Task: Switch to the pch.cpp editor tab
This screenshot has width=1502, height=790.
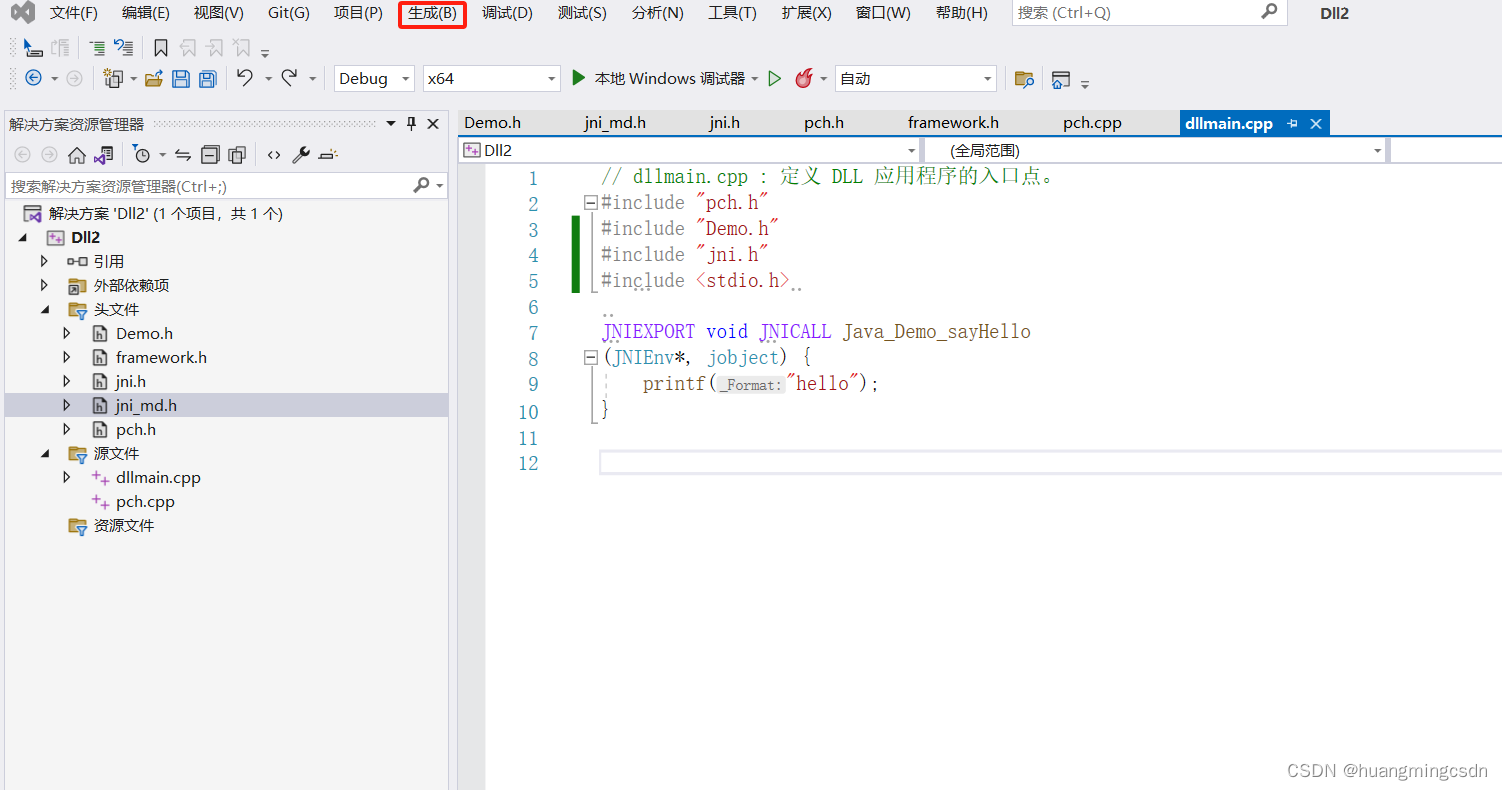Action: point(1092,123)
